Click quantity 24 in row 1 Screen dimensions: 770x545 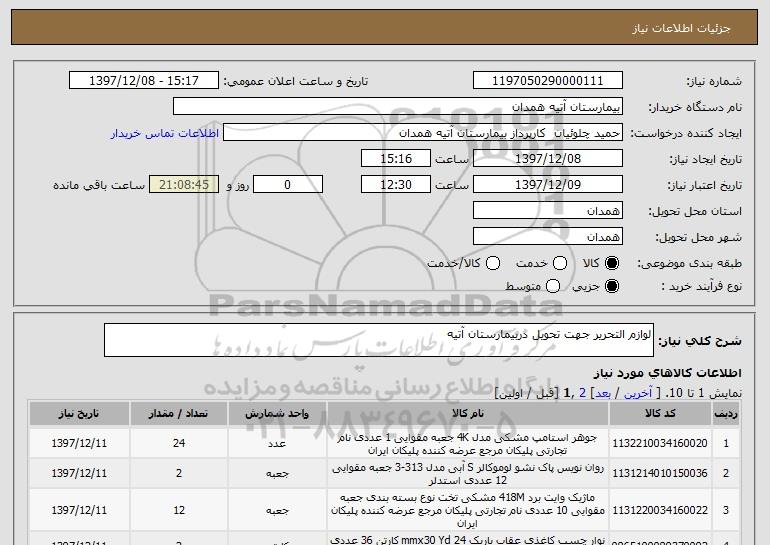click(179, 443)
